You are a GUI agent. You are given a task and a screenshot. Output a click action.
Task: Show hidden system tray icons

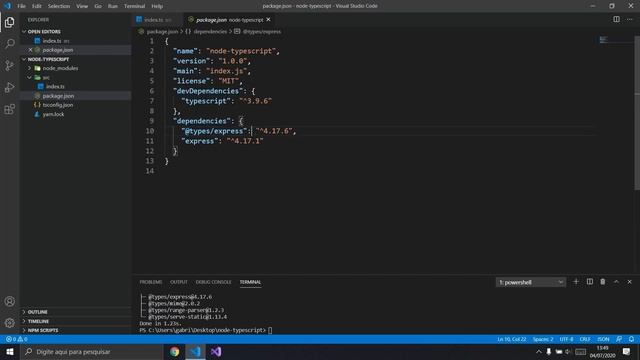(x=539, y=351)
